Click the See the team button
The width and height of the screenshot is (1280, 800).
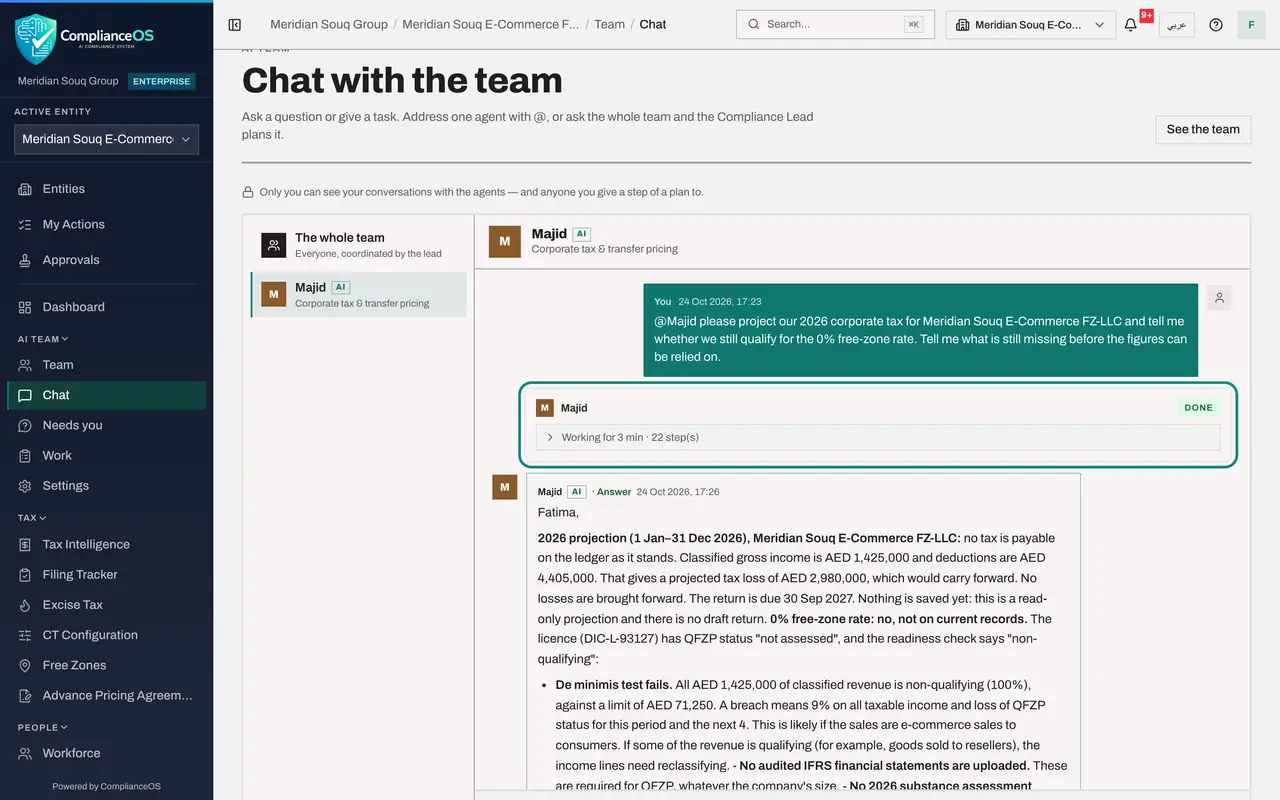pyautogui.click(x=1203, y=129)
